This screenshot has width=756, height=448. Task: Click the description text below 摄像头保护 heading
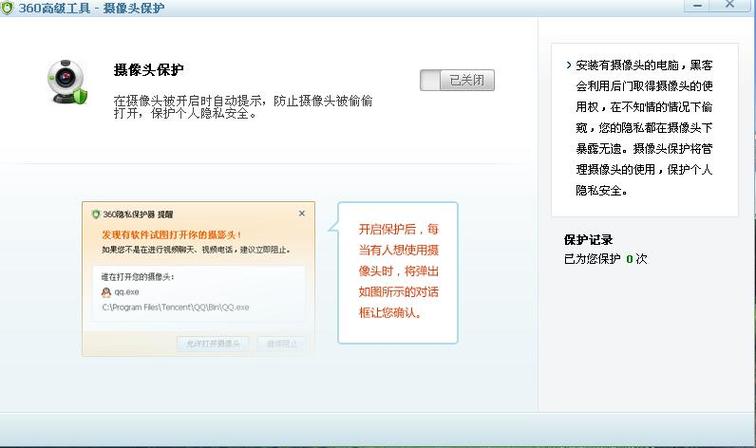[245, 107]
